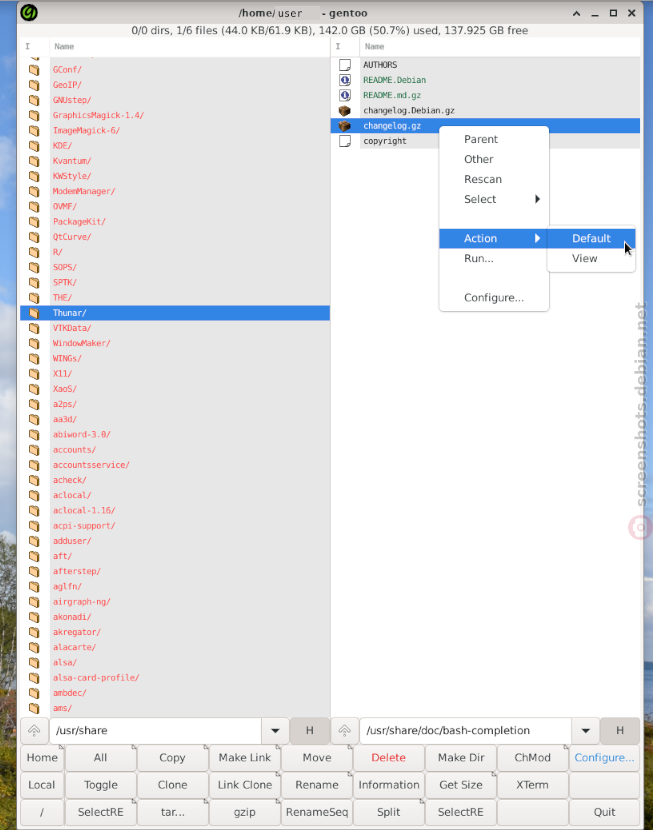The image size is (653, 830).
Task: Click the Make Link button
Action: pyautogui.click(x=244, y=757)
